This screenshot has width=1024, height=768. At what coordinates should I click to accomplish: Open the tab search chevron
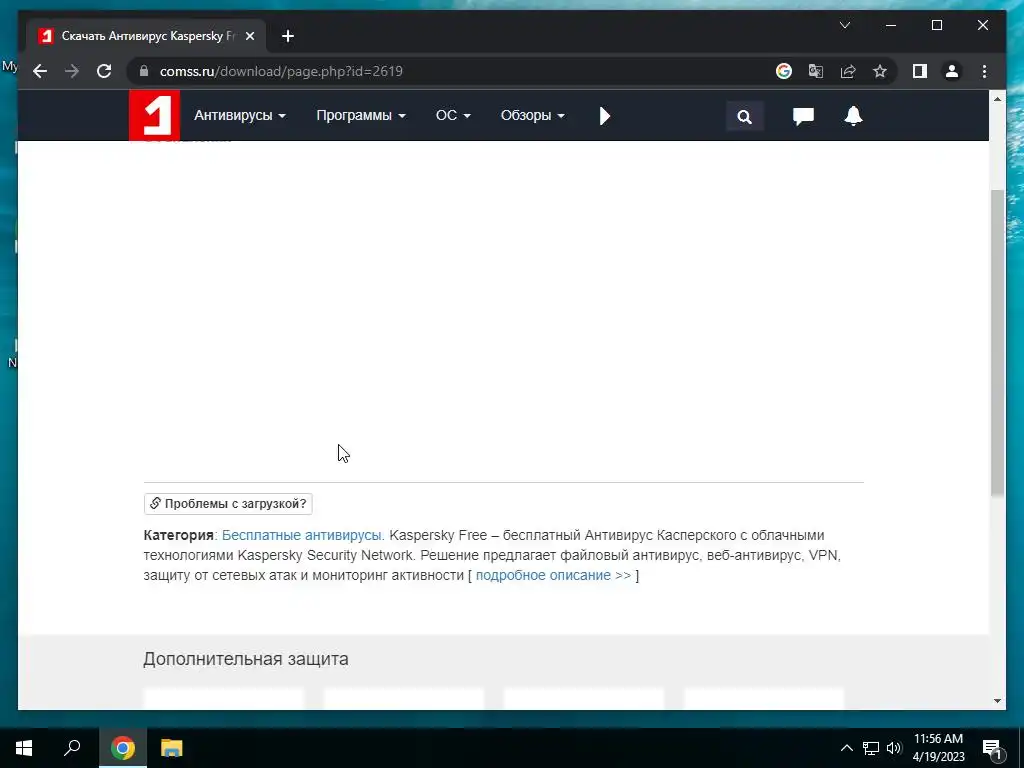click(844, 25)
